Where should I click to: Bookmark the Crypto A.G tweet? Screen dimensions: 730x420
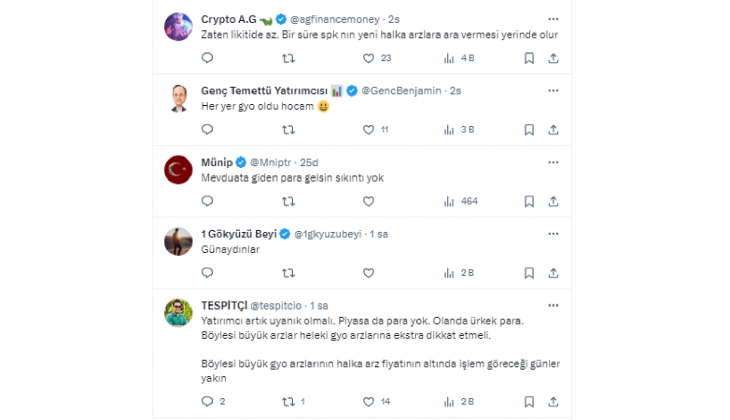529,58
